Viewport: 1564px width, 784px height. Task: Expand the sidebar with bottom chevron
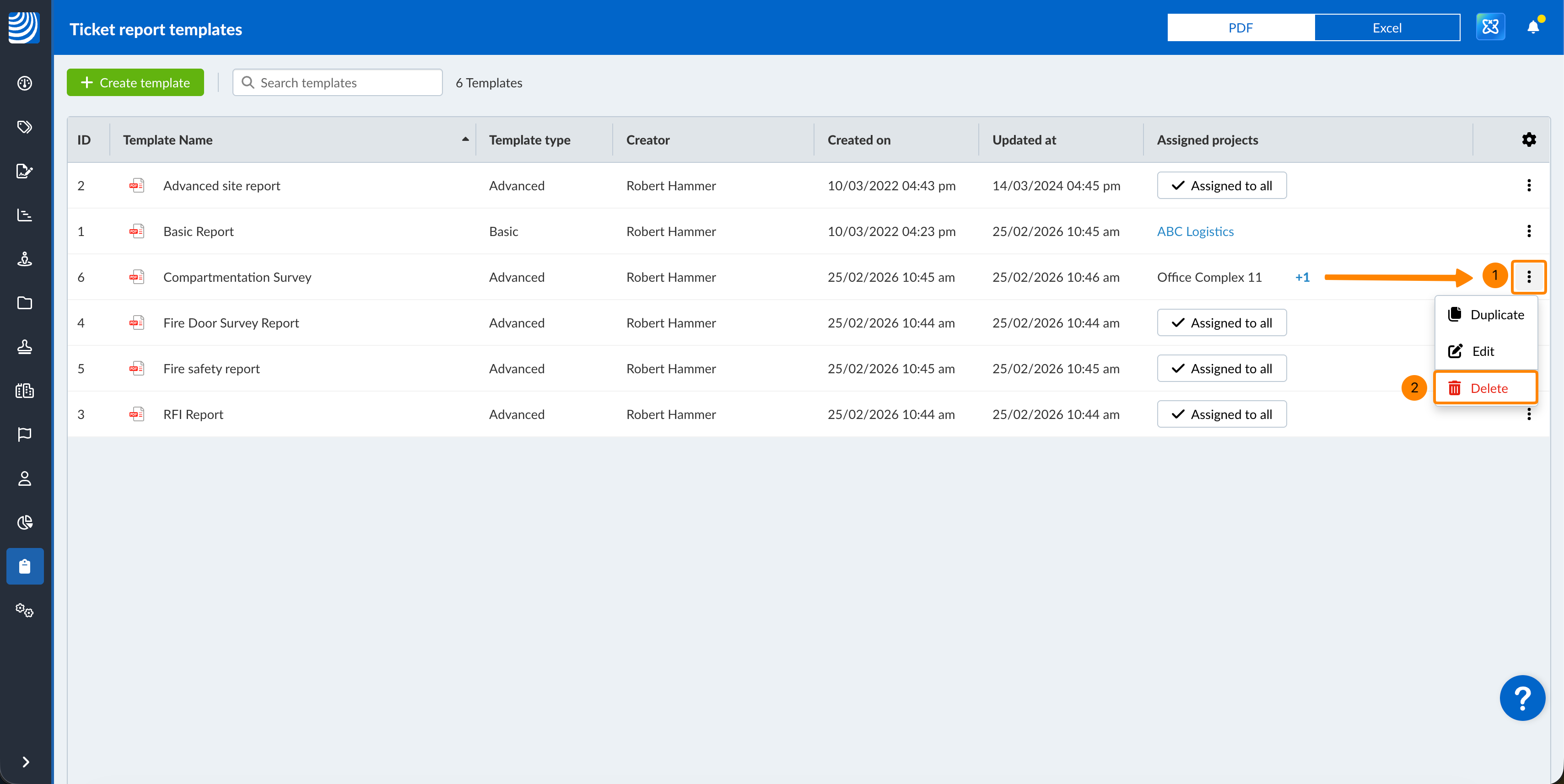point(26,762)
